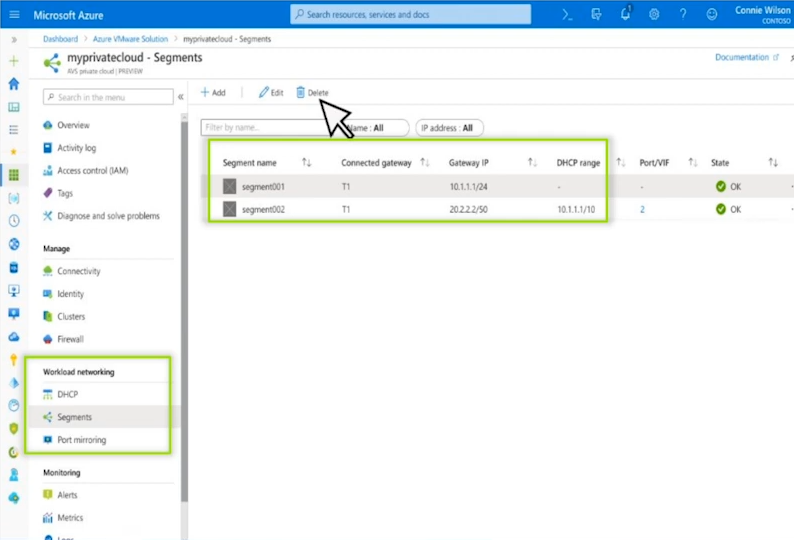Click segment001 name
The width and height of the screenshot is (794, 540).
click(x=263, y=187)
